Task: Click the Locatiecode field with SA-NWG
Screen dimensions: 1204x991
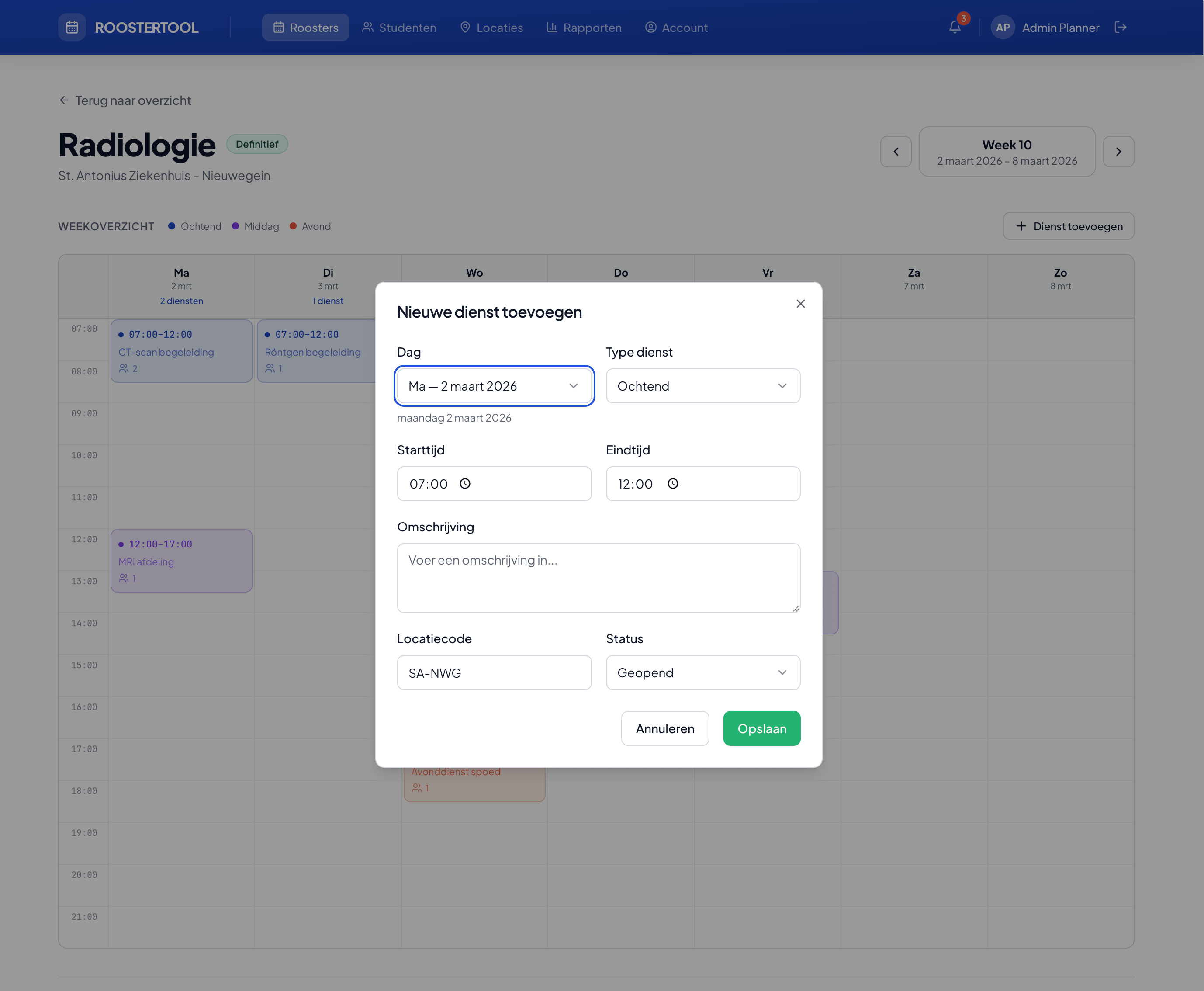Action: pyautogui.click(x=494, y=672)
